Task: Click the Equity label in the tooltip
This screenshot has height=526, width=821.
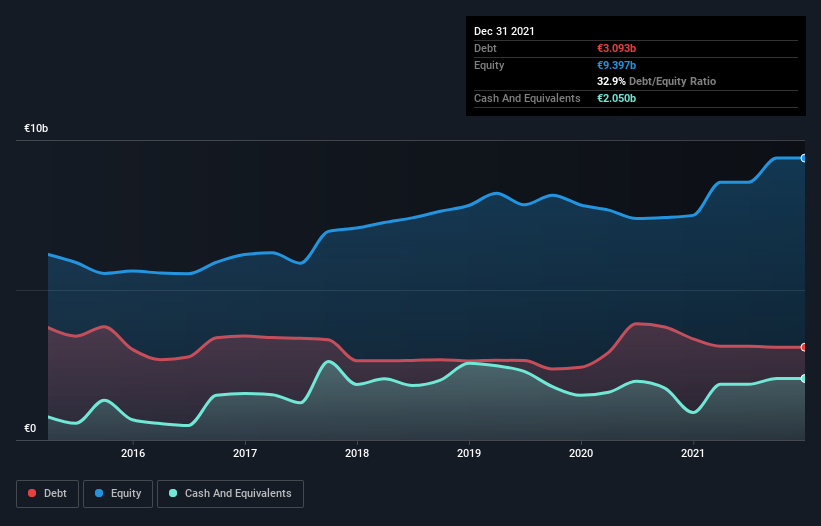Action: (489, 65)
